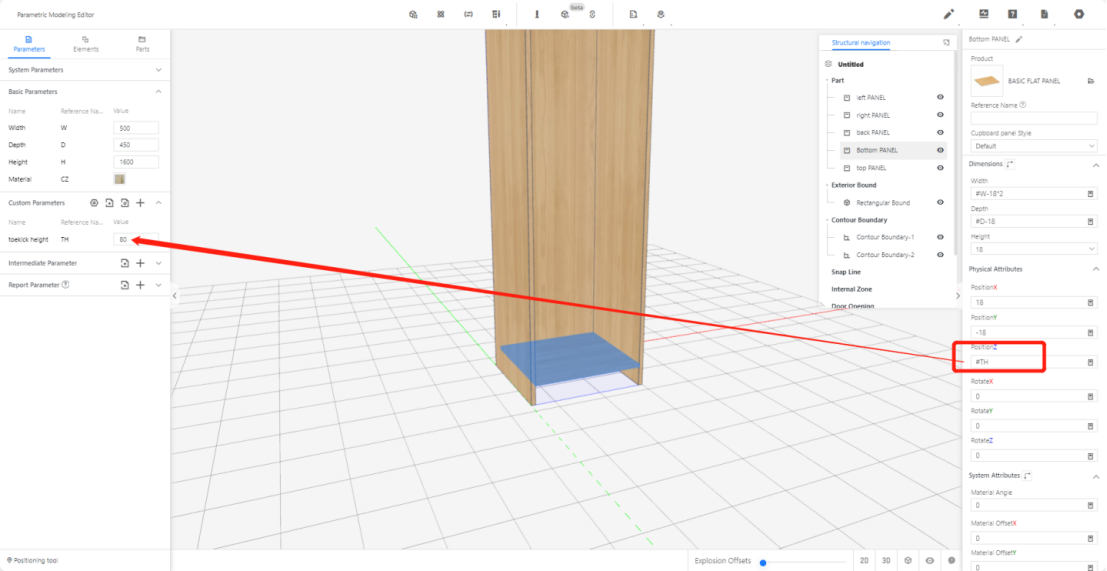Add a new Intermediate Parameter with plus icon
This screenshot has width=1107, height=571.
141,263
